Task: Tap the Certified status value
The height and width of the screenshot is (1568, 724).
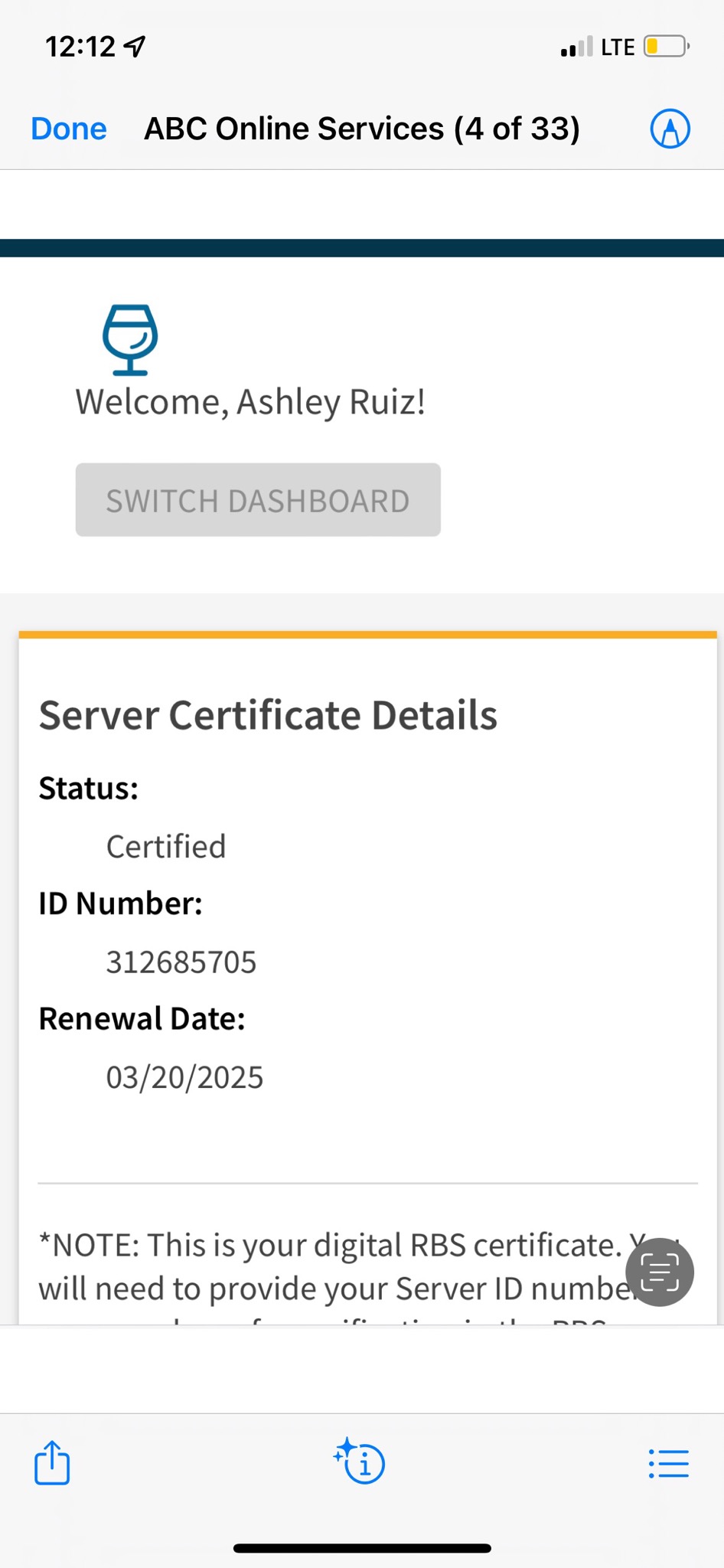Action: pyautogui.click(x=166, y=847)
